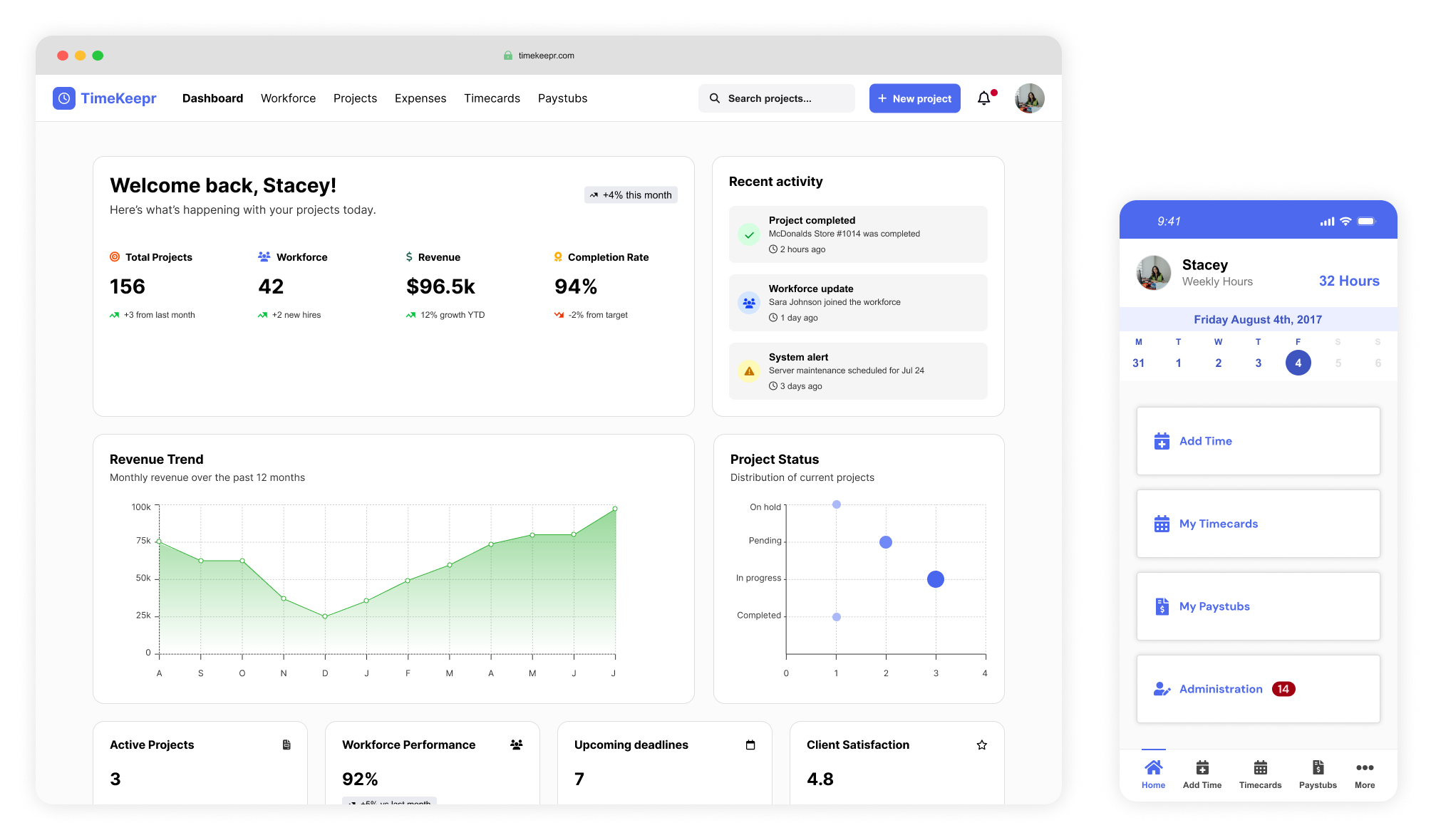The height and width of the screenshot is (840, 1431).
Task: Click the New project button
Action: click(x=914, y=98)
